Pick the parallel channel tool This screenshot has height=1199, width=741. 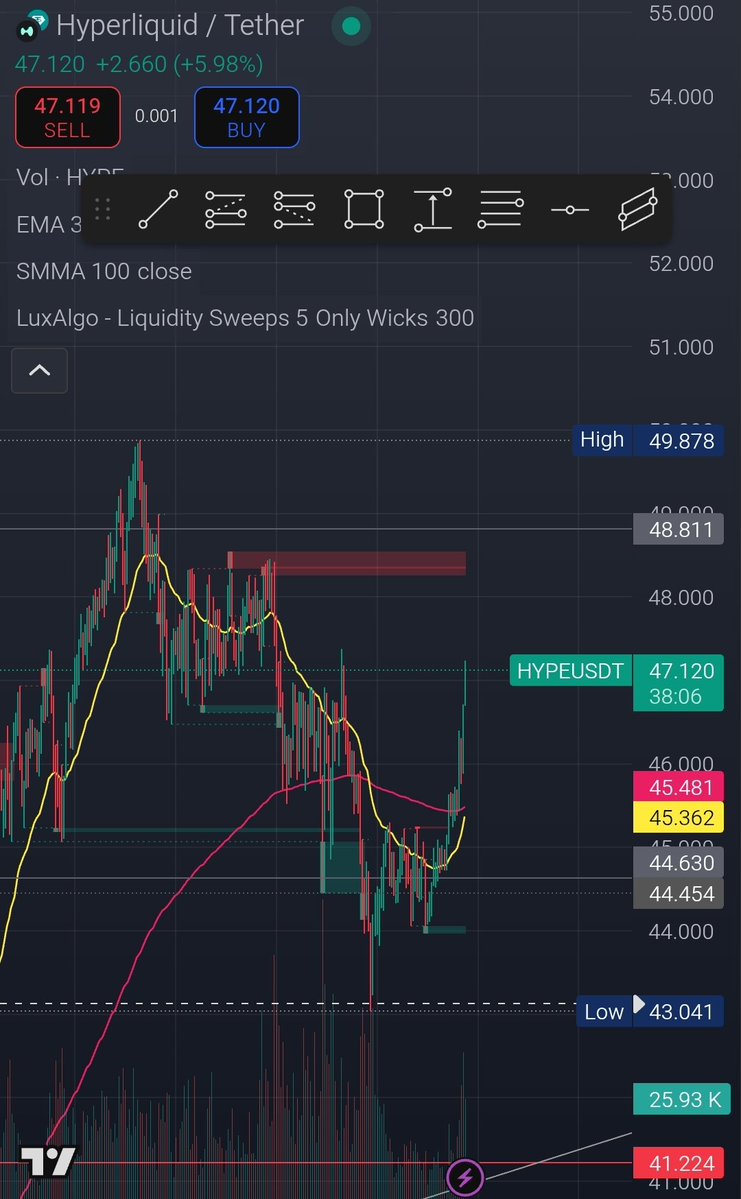[638, 209]
